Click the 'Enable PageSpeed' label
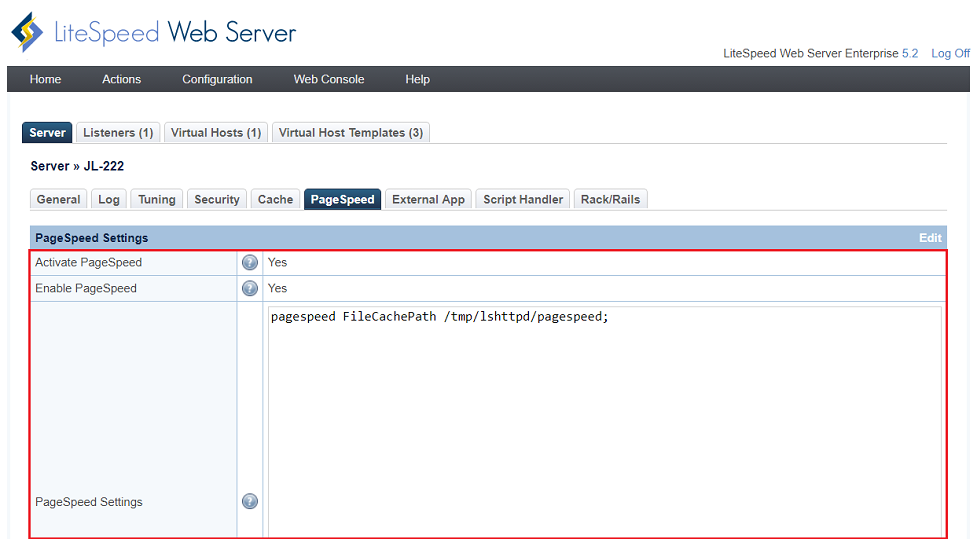The image size is (977, 539). point(86,288)
